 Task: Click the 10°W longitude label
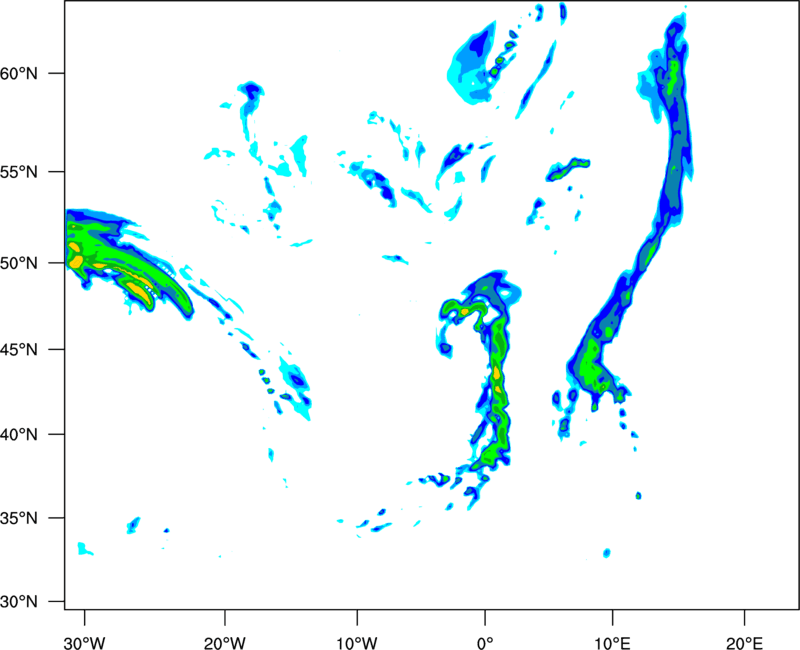(357, 643)
